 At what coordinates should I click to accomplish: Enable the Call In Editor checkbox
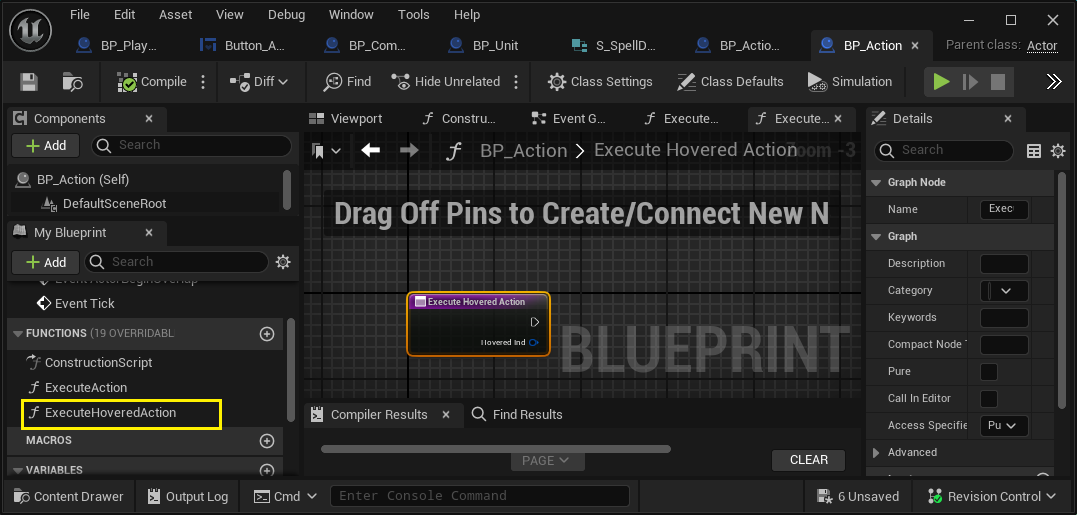coord(989,398)
